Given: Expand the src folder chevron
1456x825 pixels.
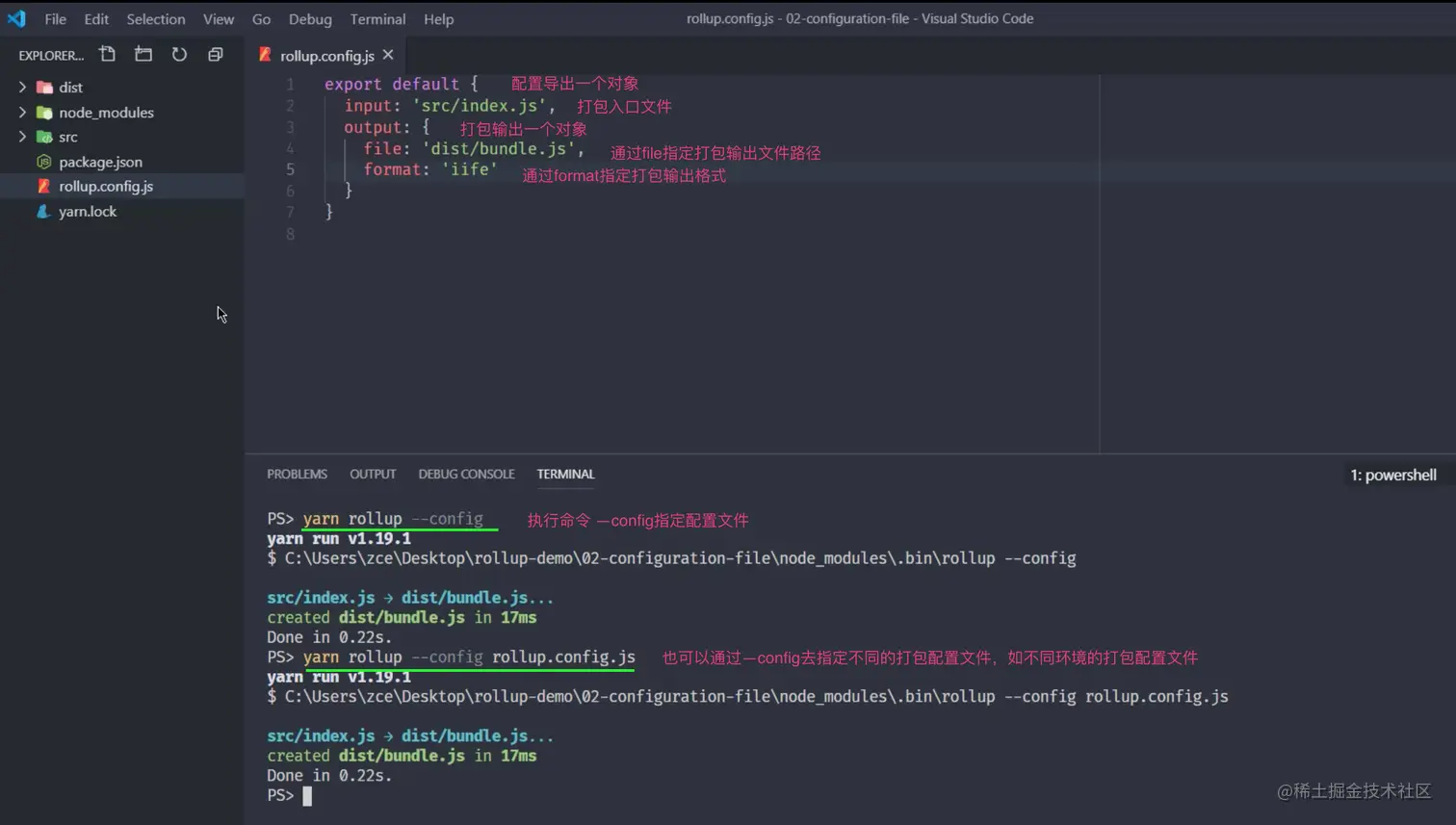Looking at the screenshot, I should pos(22,137).
